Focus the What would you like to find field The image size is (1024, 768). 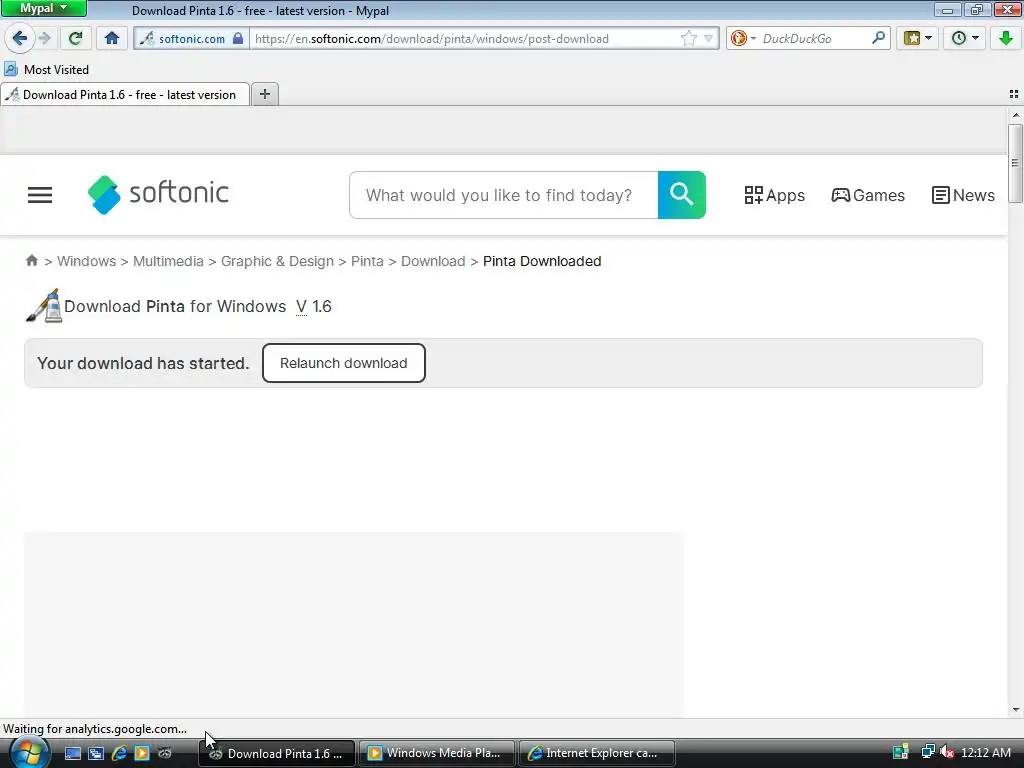504,195
